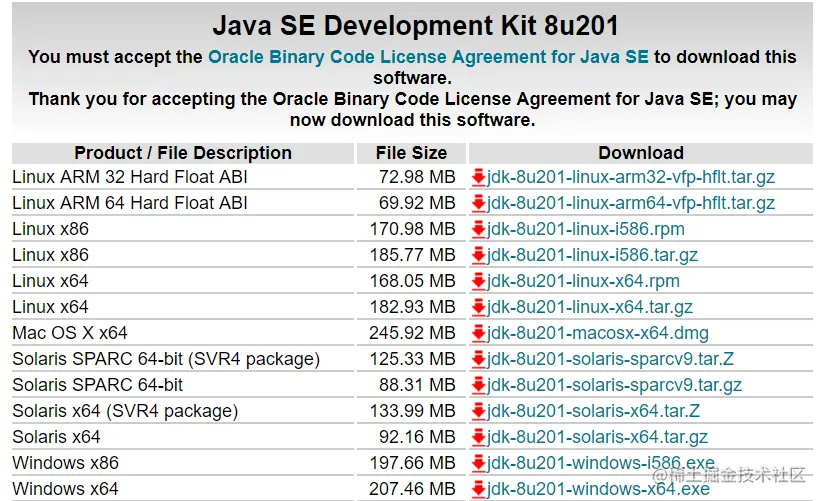Click red download arrow beside jdk-8u201-linux-arm64-vfp-hflt.tar.gz
The height and width of the screenshot is (501, 822).
click(x=478, y=203)
